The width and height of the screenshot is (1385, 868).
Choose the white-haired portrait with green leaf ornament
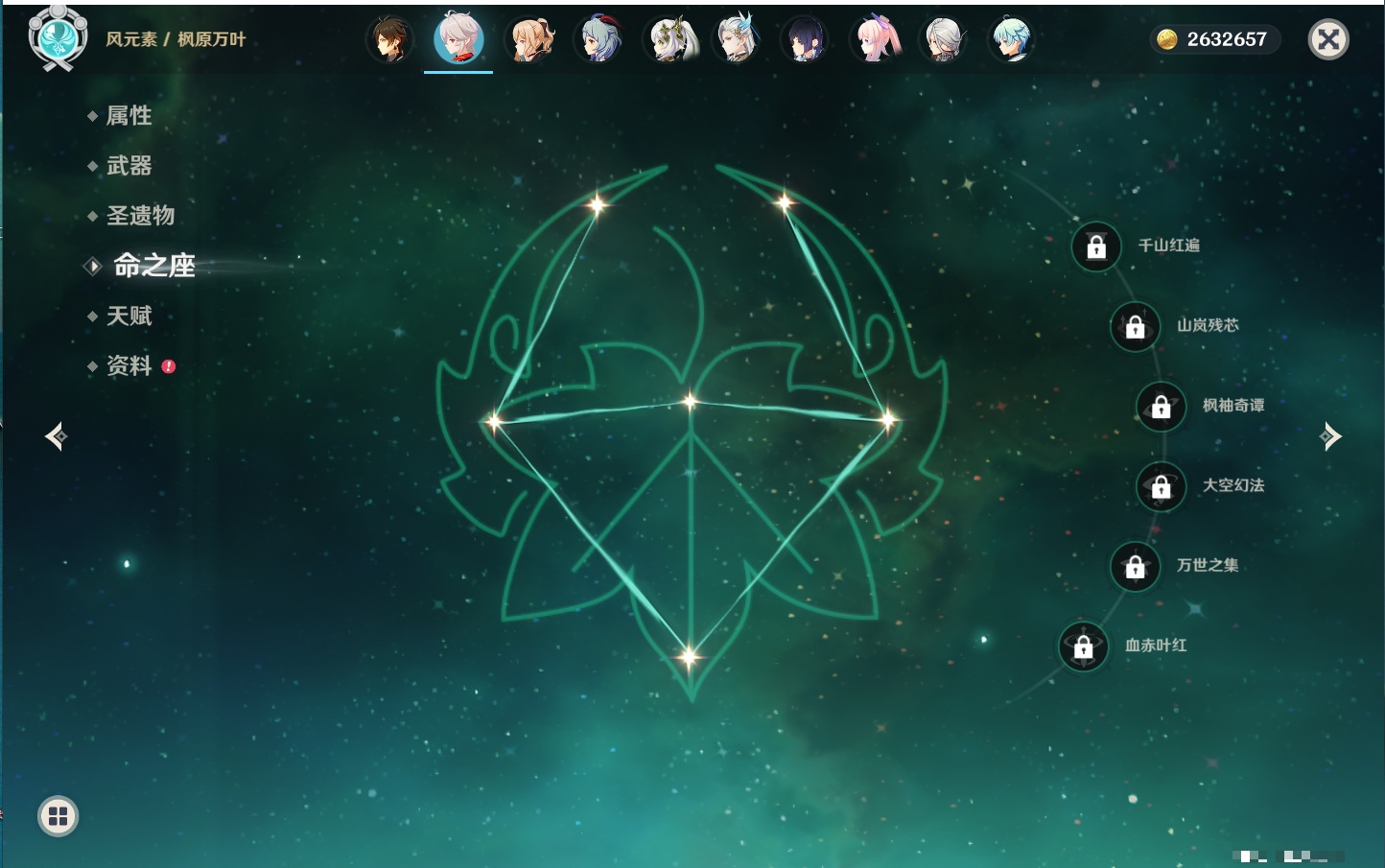(669, 40)
